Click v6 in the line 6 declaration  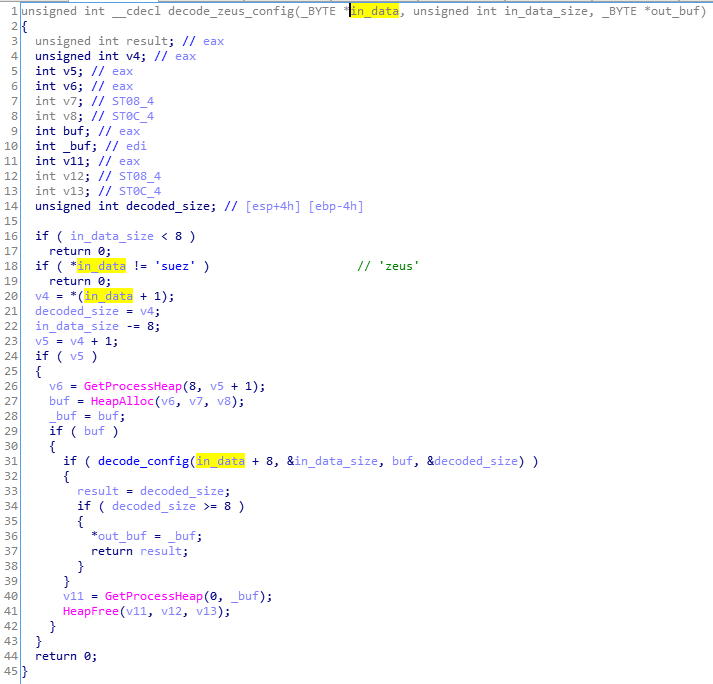70,86
